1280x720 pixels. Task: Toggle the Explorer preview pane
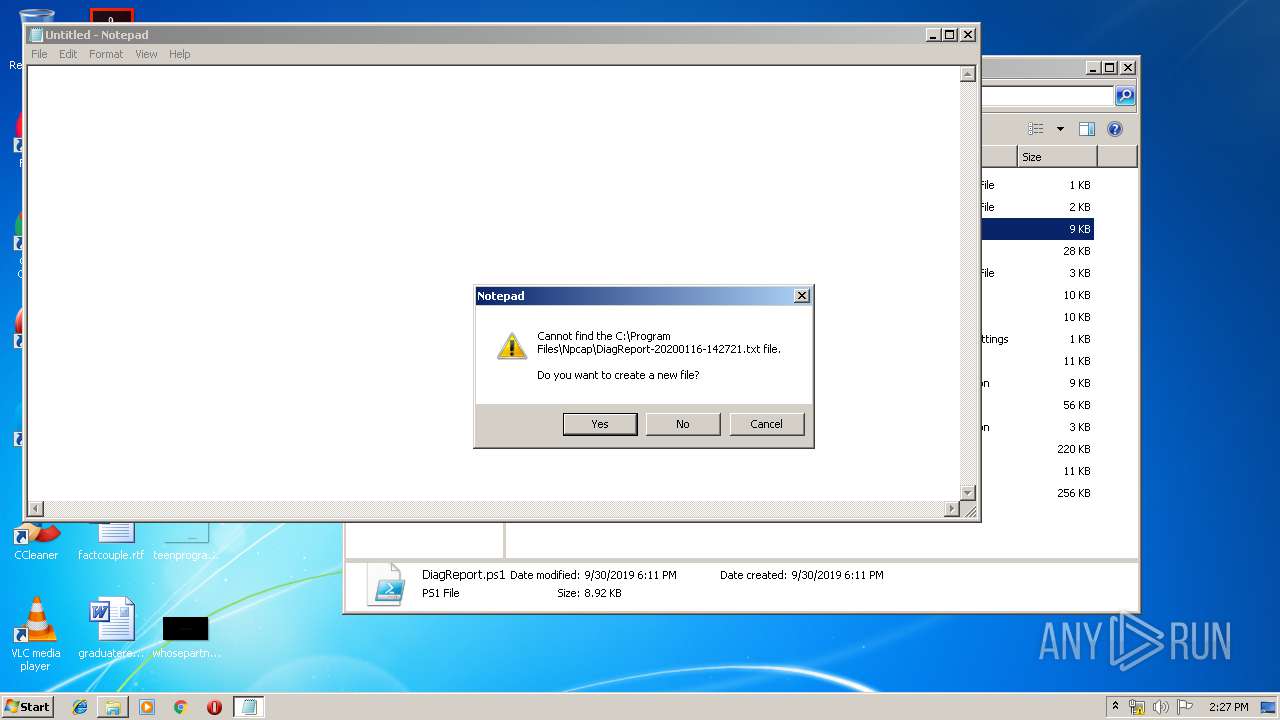(x=1087, y=129)
